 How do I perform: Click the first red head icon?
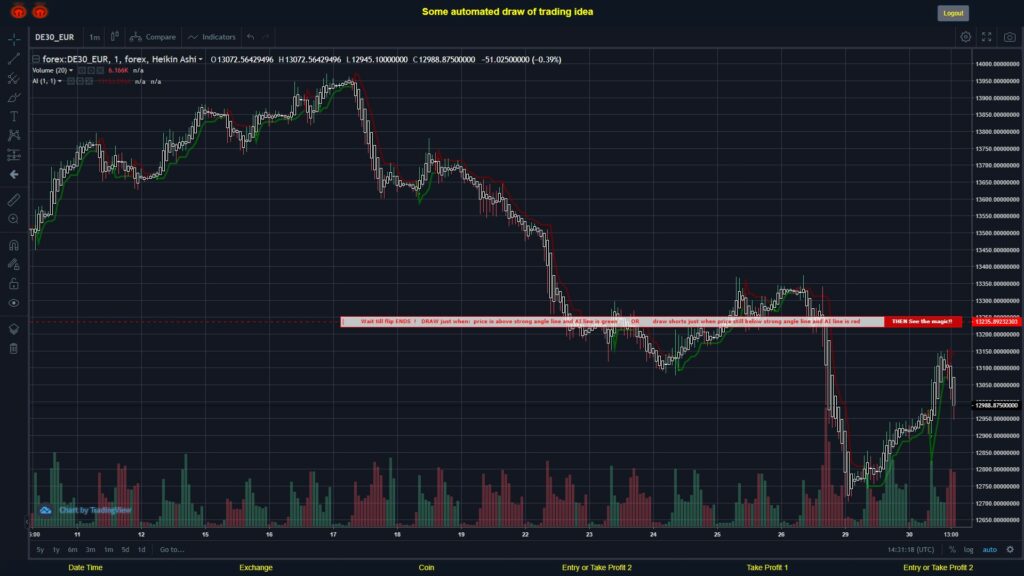click(x=18, y=11)
